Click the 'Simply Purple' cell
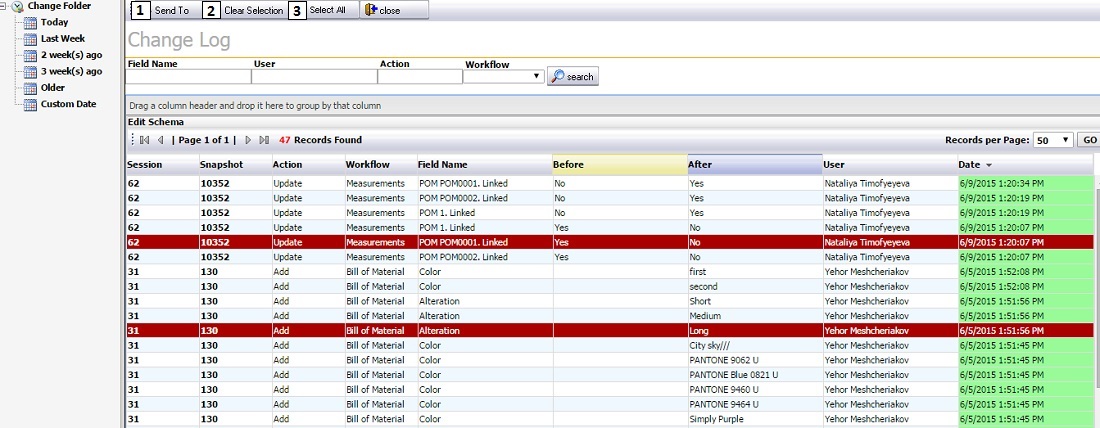 756,419
